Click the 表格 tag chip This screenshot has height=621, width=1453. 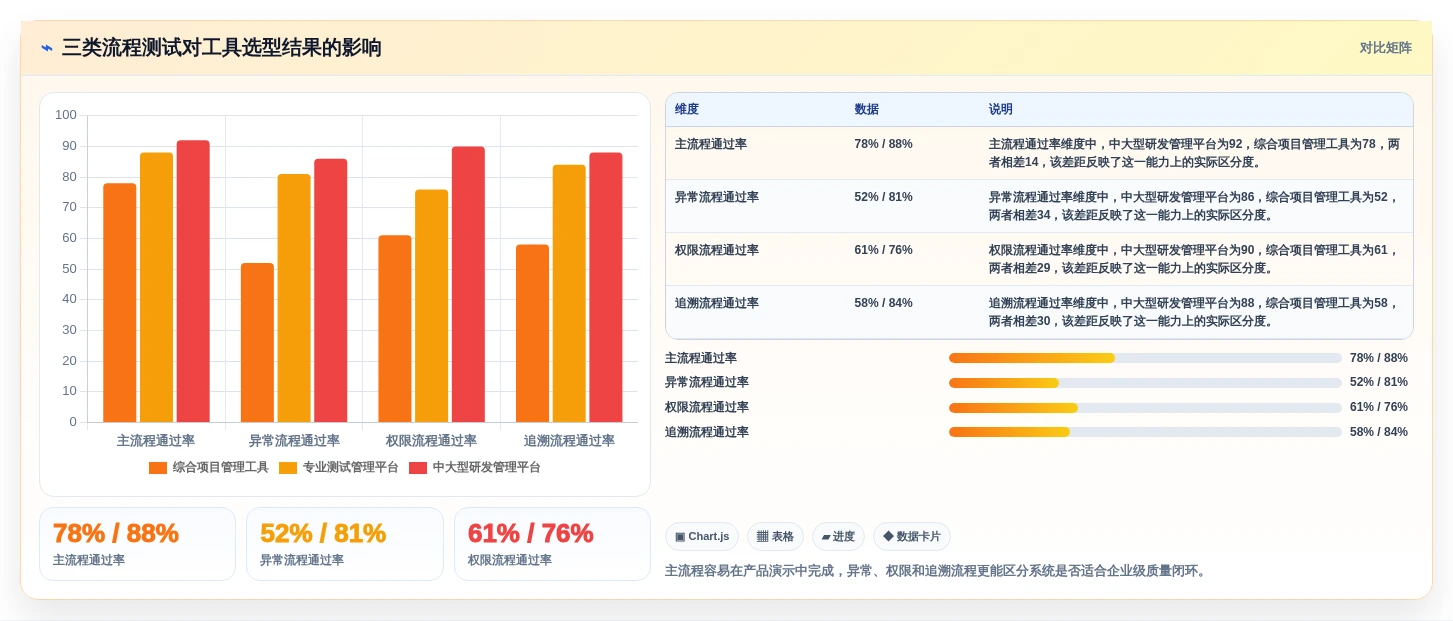(x=775, y=537)
